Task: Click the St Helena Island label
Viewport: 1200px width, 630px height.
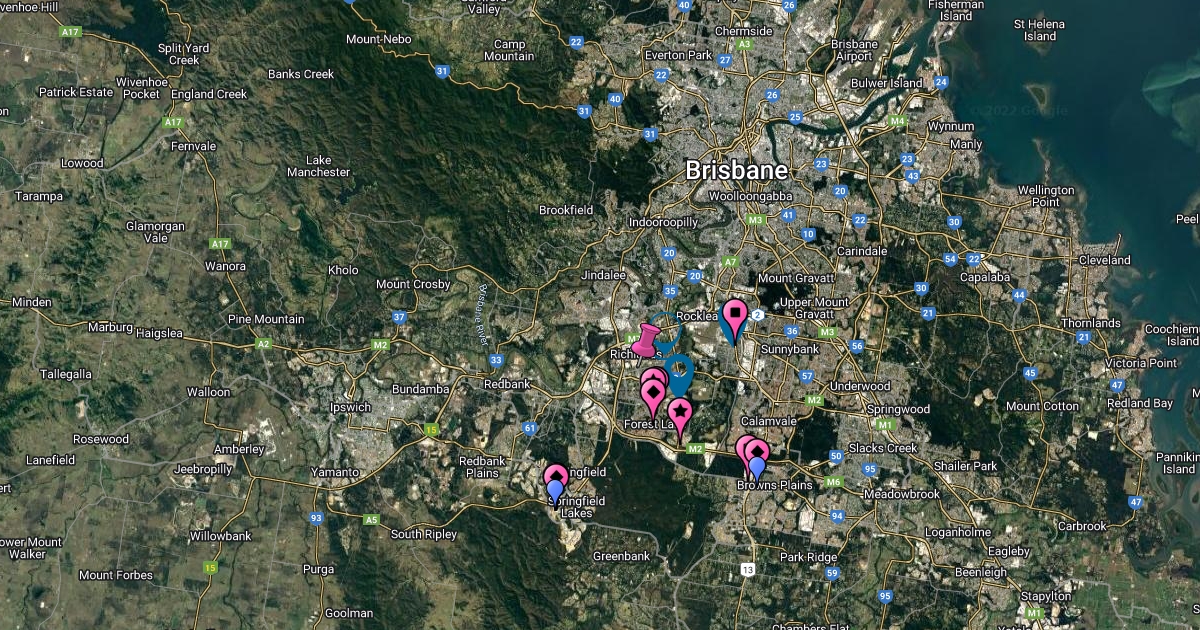Action: coord(1034,30)
